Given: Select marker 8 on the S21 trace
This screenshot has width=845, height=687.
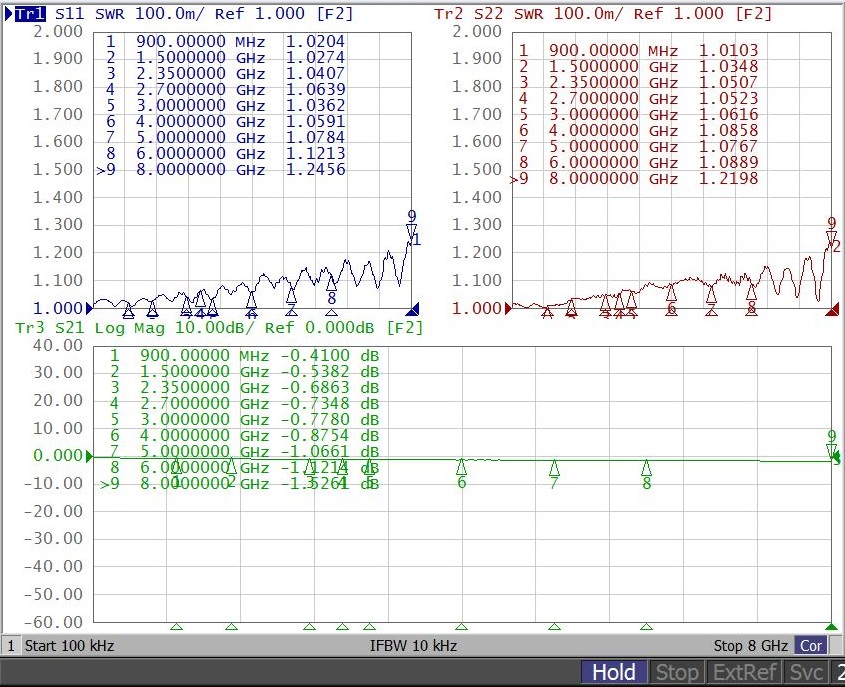Looking at the screenshot, I should [x=647, y=469].
